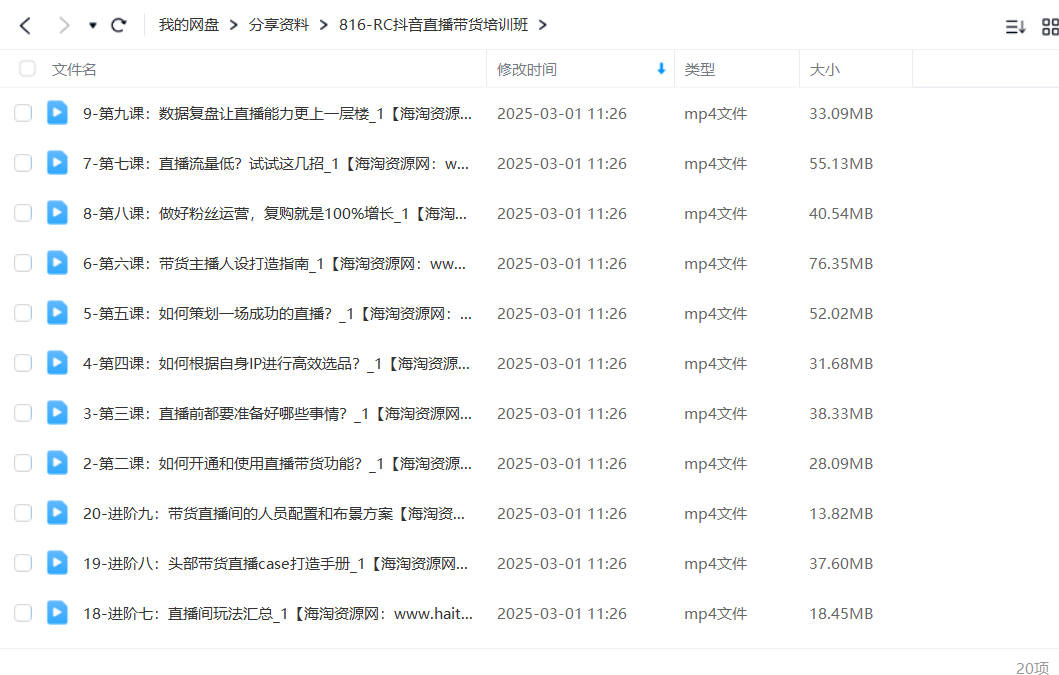
Task: Check the box for 2-第二课 file
Action: [x=23, y=463]
